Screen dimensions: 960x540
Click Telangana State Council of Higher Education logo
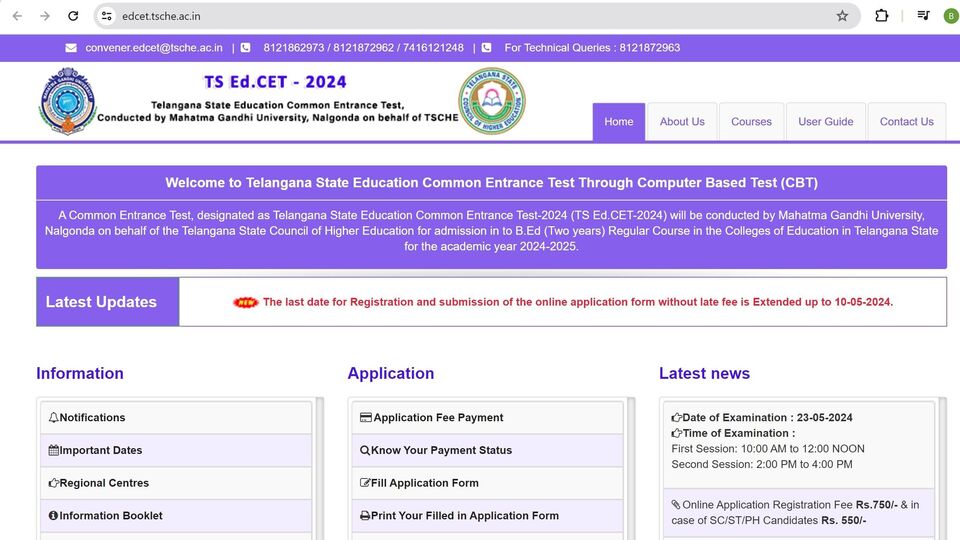click(492, 101)
